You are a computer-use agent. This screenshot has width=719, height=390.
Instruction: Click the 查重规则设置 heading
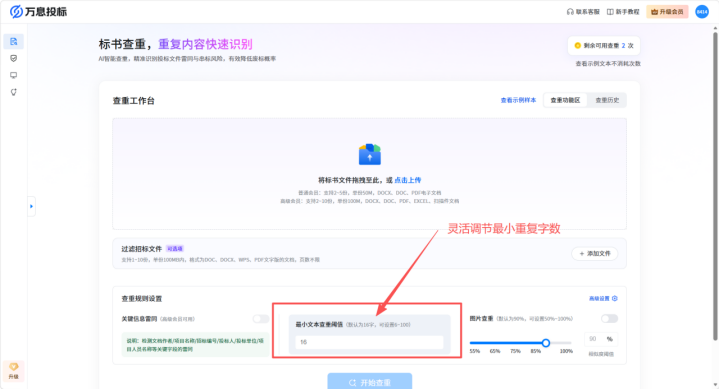point(142,299)
